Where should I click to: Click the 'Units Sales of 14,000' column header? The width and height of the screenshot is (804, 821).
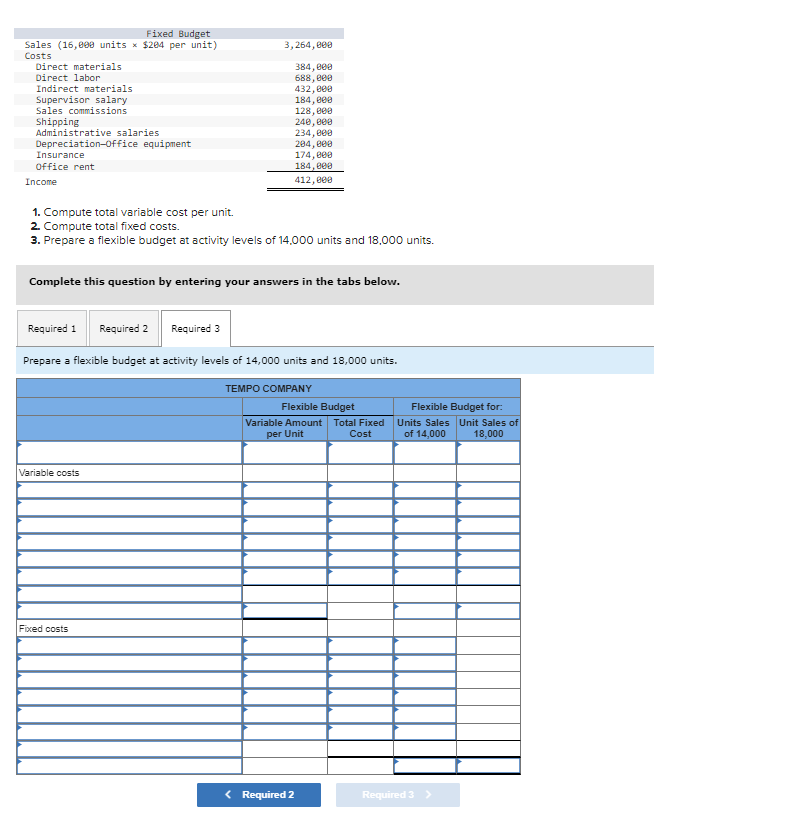coord(424,428)
